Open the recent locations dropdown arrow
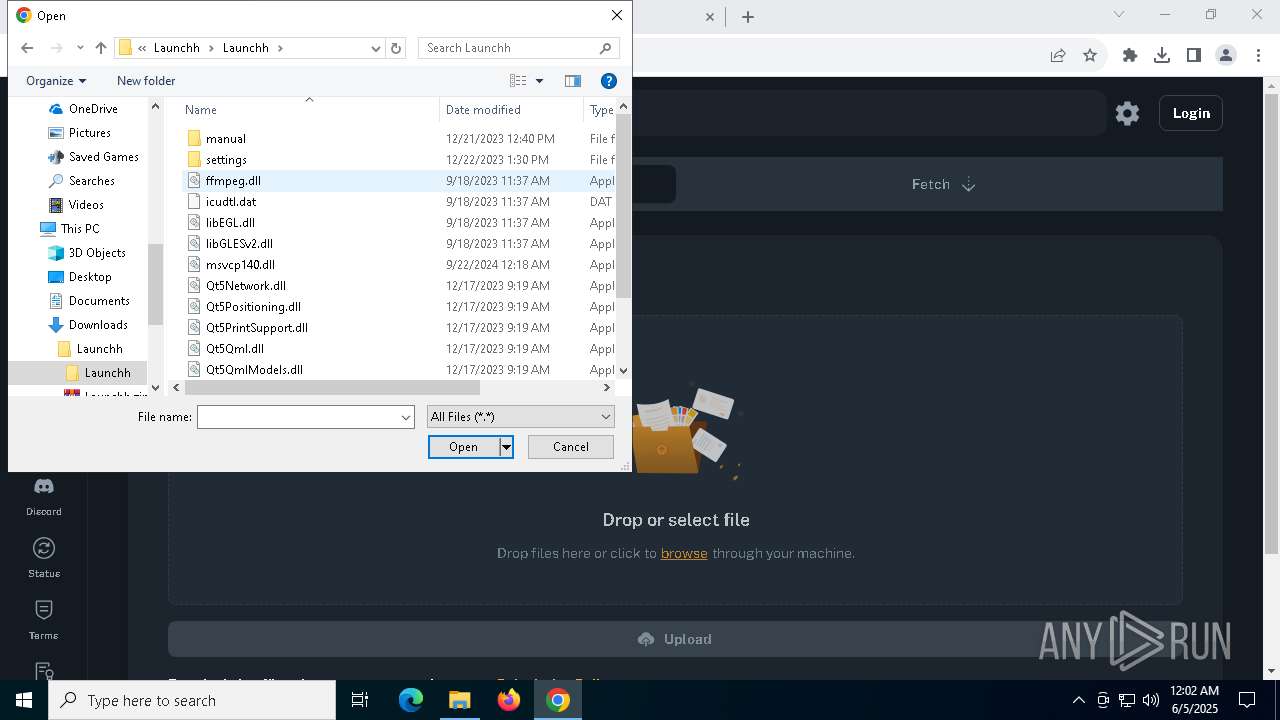This screenshot has height=720, width=1280. [80, 48]
